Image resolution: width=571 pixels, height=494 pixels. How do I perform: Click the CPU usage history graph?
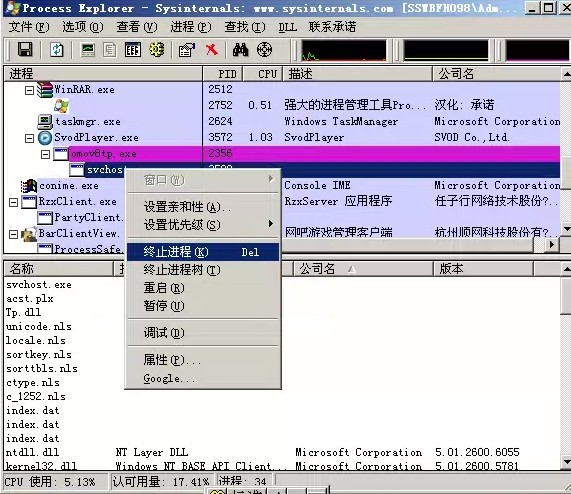tap(343, 50)
